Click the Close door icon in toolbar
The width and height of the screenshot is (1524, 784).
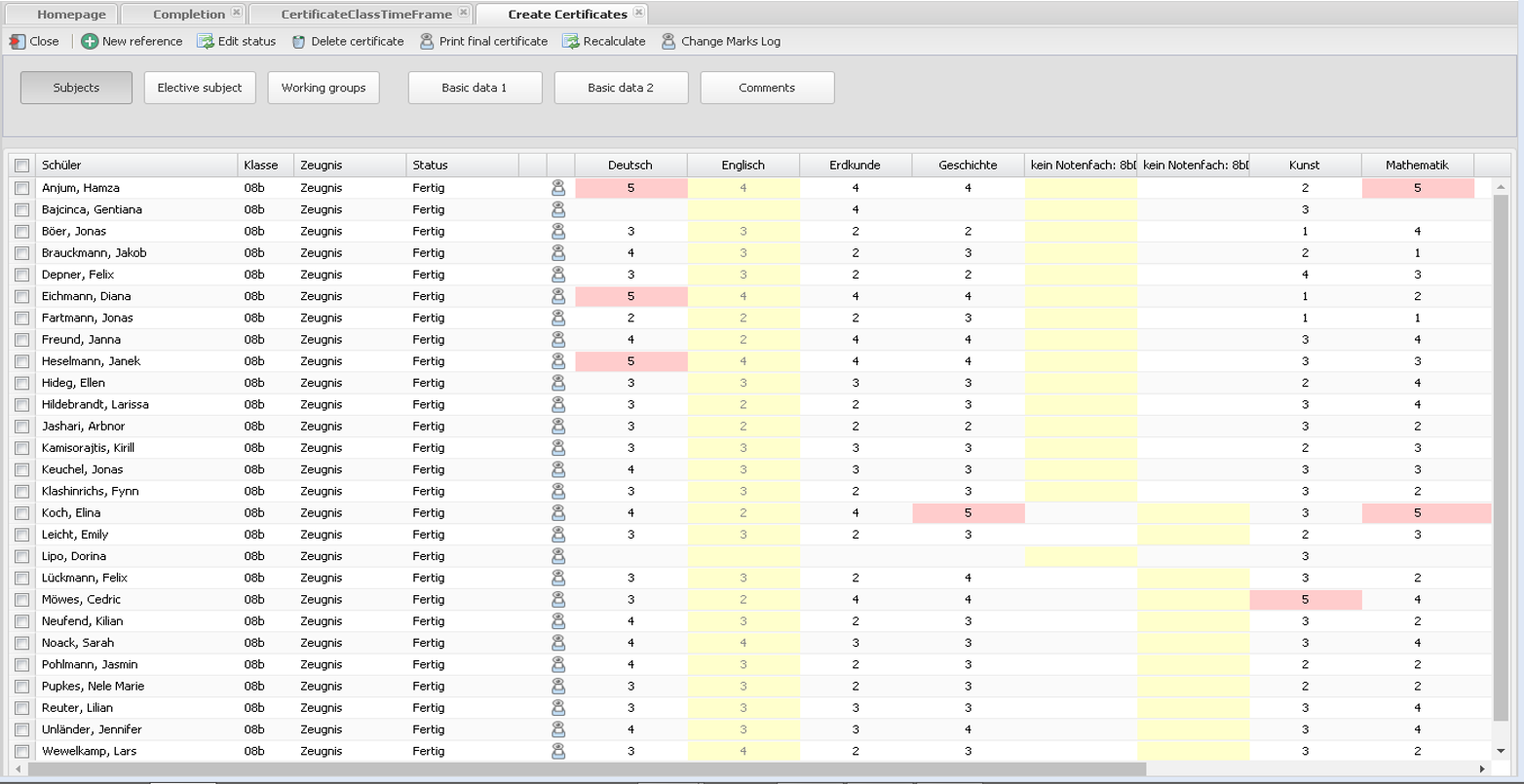pyautogui.click(x=18, y=42)
